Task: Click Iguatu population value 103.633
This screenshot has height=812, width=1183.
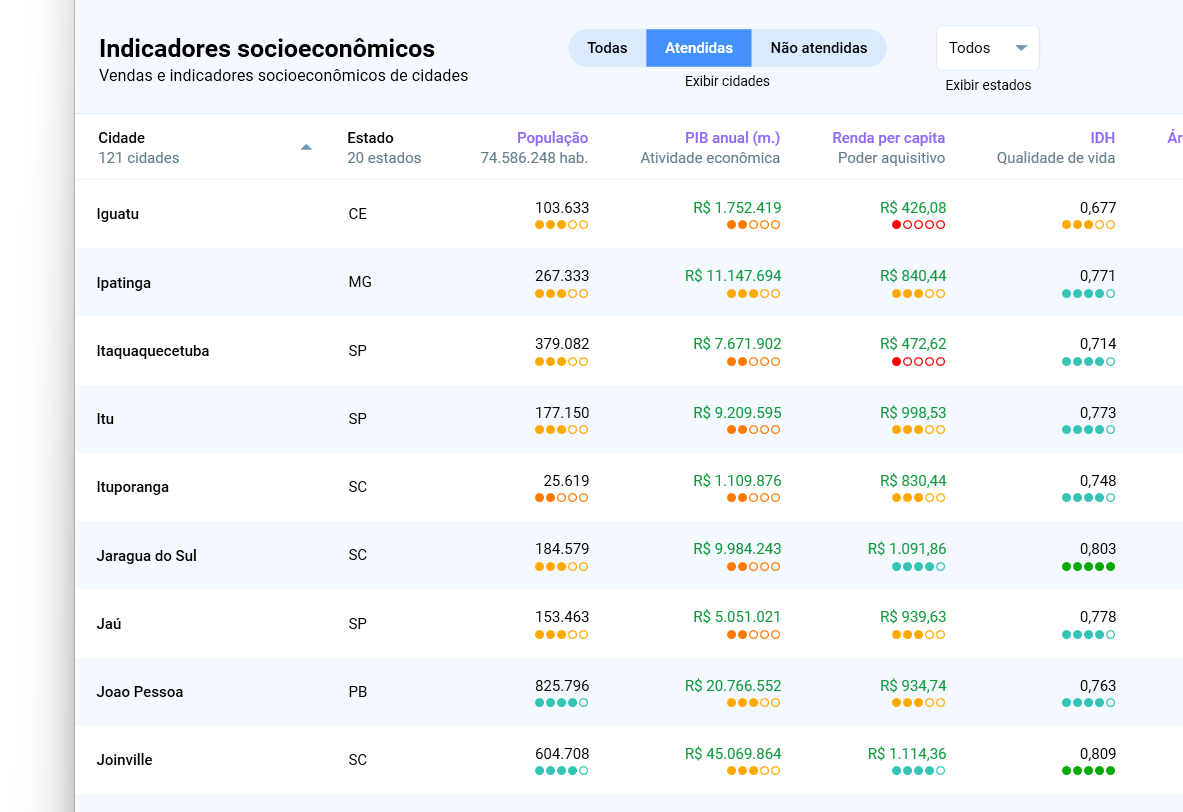Action: 562,208
